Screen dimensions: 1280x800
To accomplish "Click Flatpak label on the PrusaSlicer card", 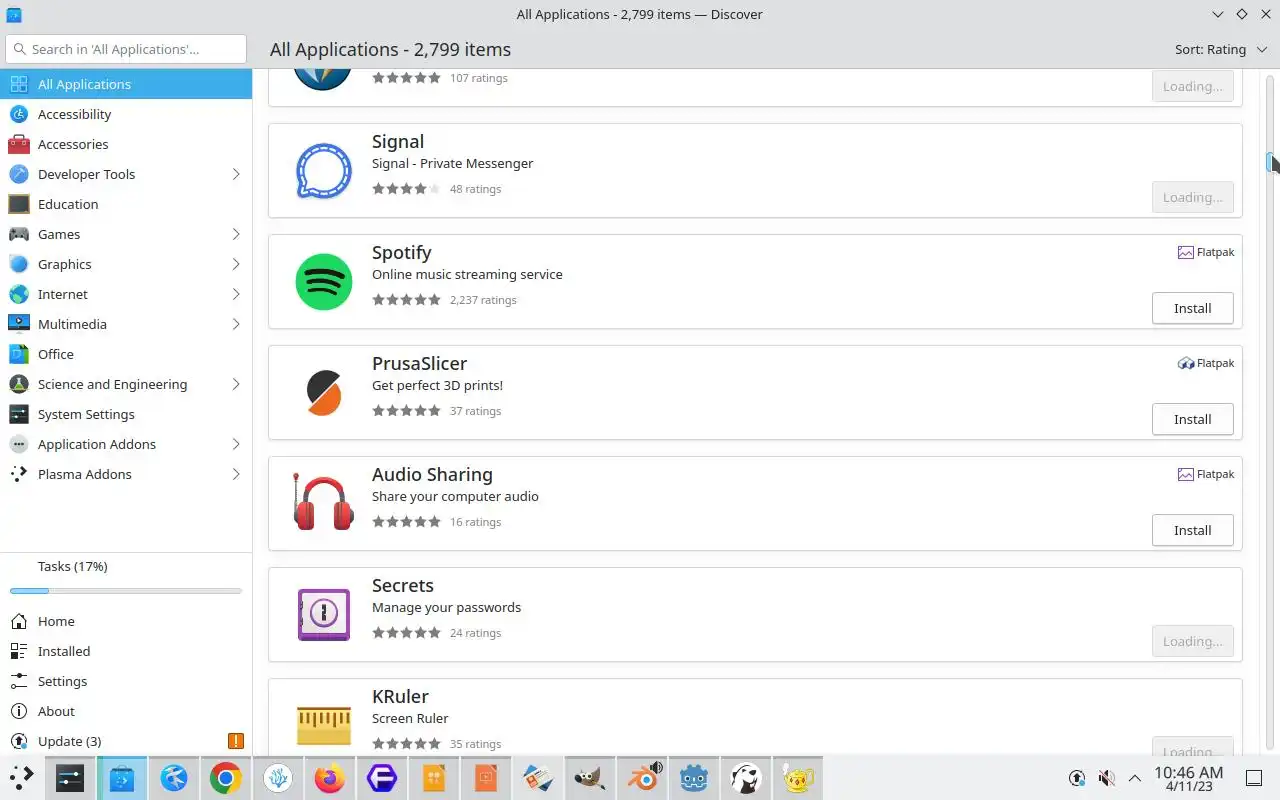I will (1215, 364).
